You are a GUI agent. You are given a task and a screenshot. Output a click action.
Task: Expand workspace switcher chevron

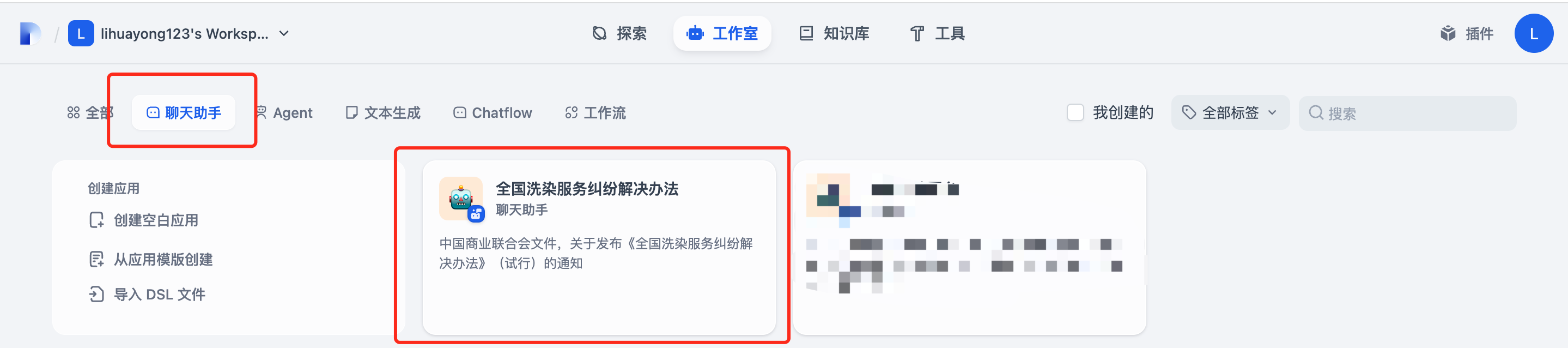coord(284,33)
